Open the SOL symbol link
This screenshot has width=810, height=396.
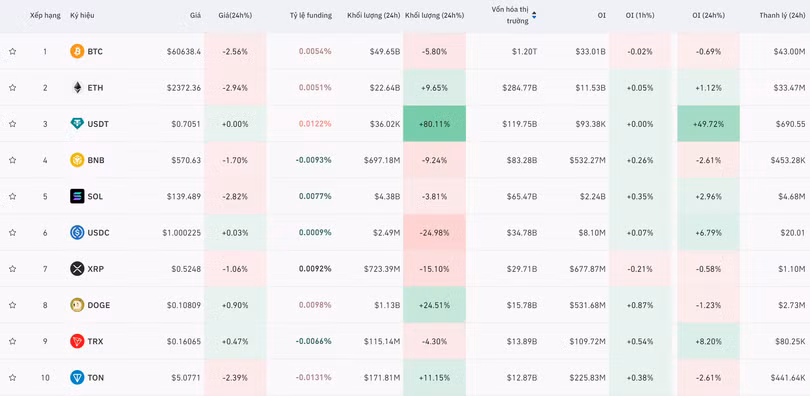click(x=95, y=196)
